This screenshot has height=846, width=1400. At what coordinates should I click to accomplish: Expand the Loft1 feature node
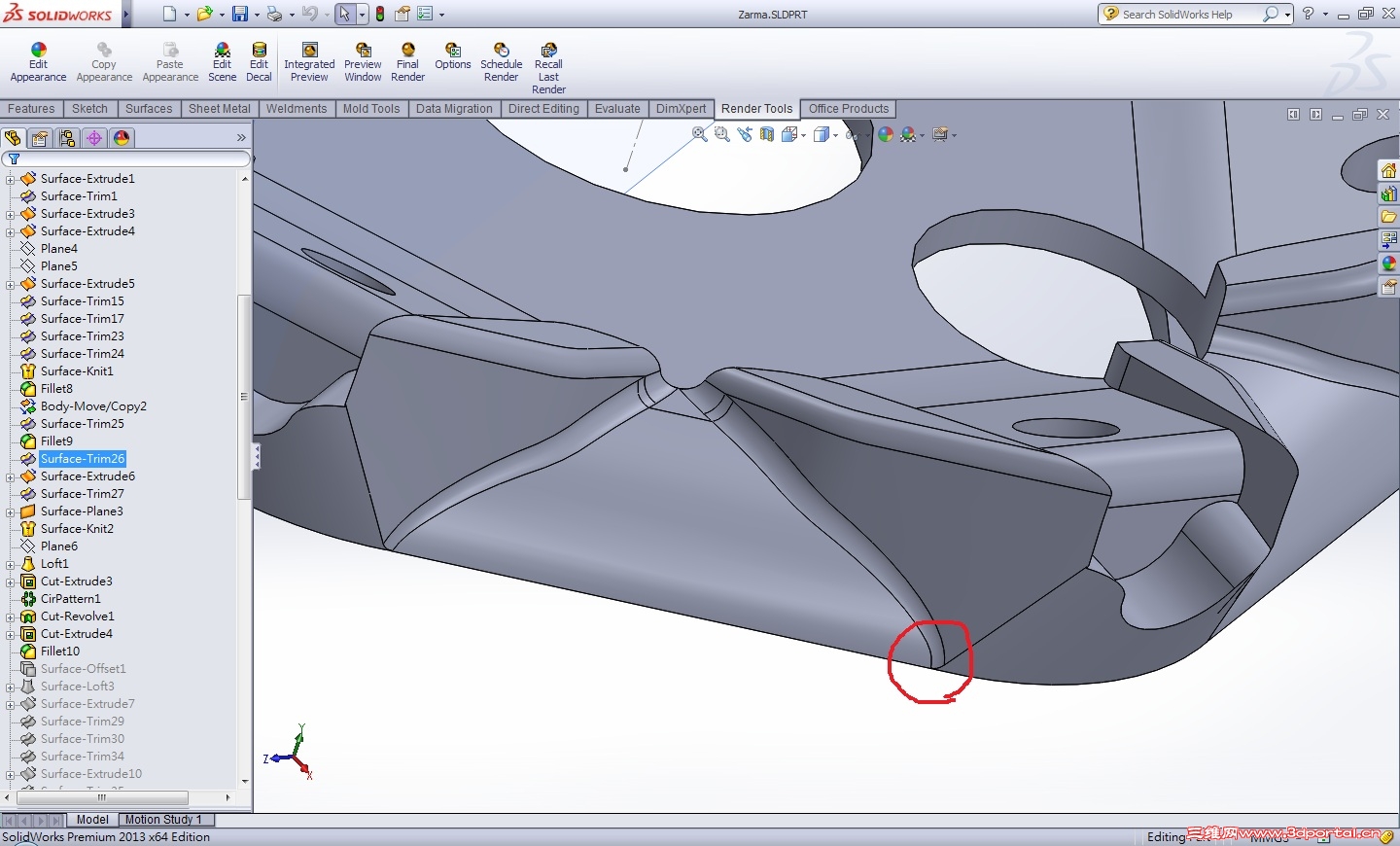(10, 564)
